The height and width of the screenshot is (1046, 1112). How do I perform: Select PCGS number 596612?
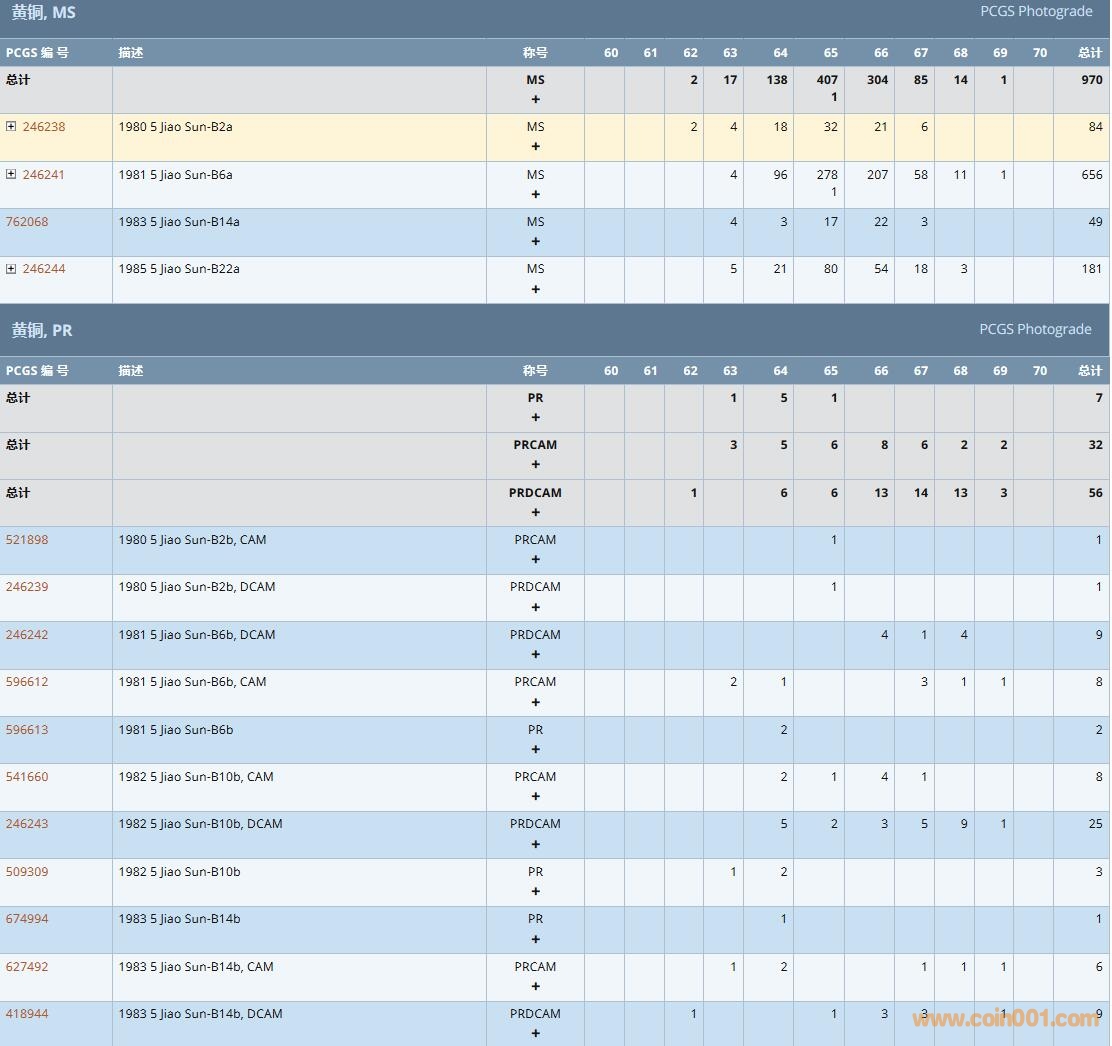coord(27,682)
